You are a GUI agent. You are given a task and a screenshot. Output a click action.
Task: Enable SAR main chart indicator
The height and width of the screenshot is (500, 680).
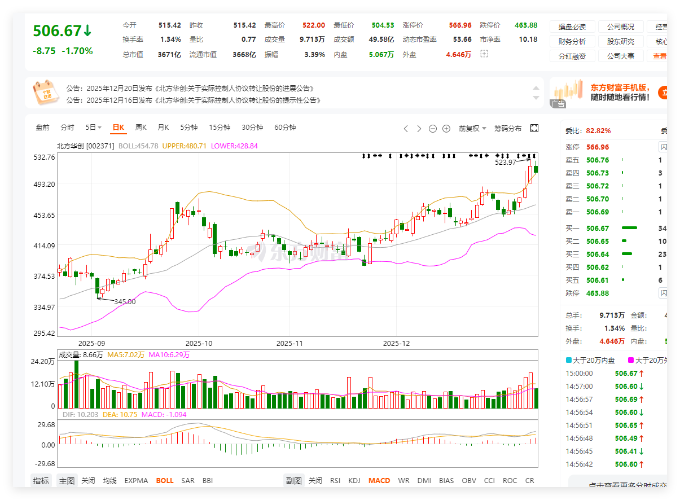coord(188,480)
